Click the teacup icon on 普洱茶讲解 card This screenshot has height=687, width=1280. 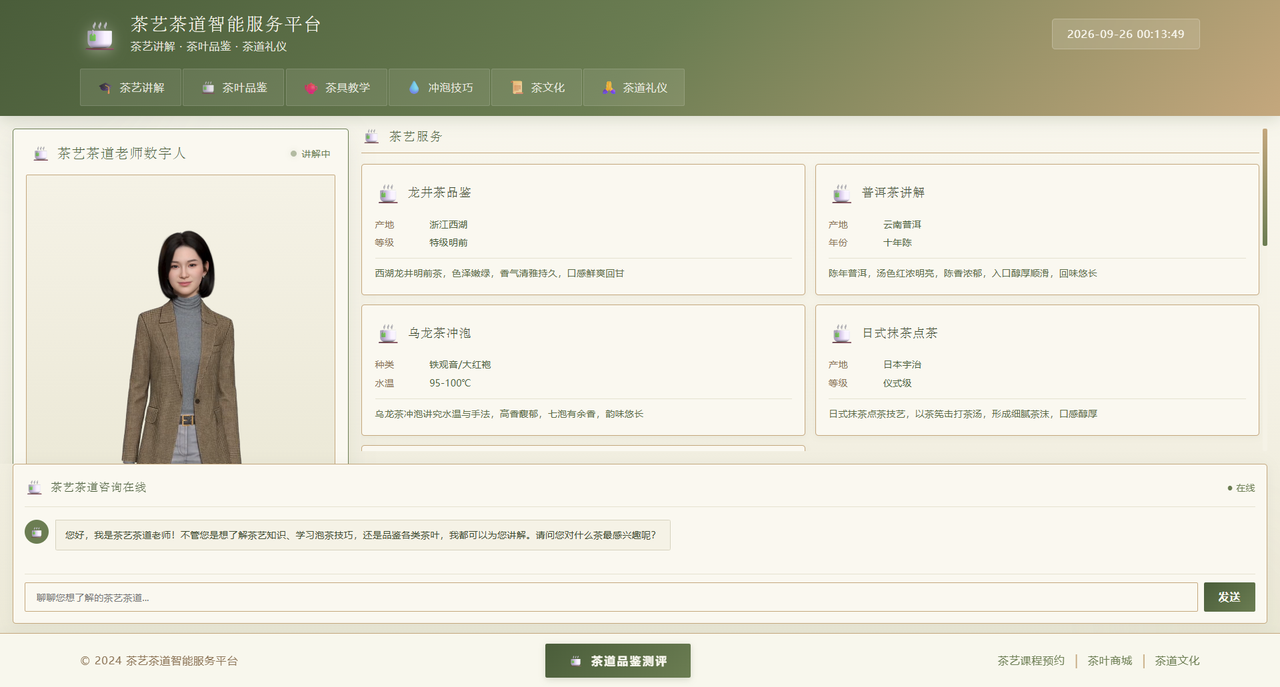tap(842, 193)
